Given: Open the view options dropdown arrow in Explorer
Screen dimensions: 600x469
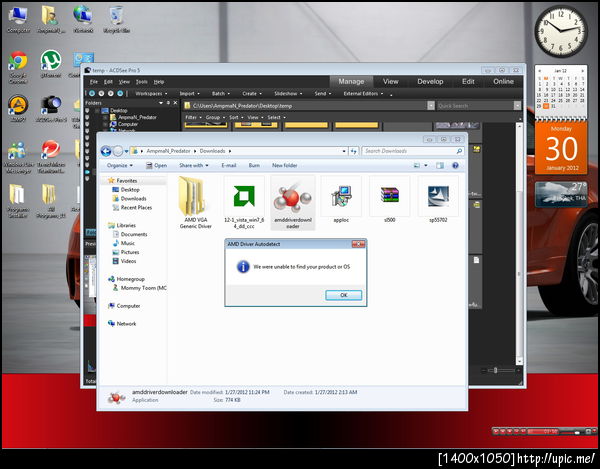Looking at the screenshot, I should 426,166.
